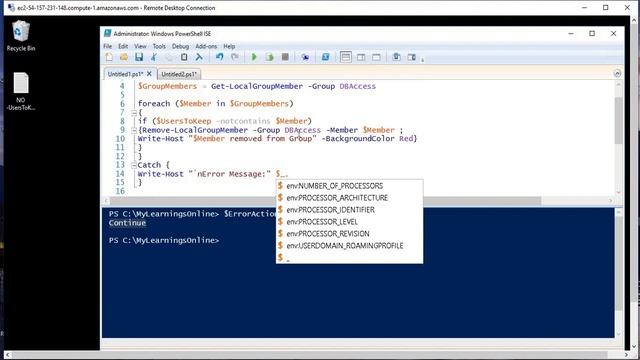This screenshot has height=360, width=640.
Task: Click -BackgroundColor parameter on line 10
Action: pos(358,139)
